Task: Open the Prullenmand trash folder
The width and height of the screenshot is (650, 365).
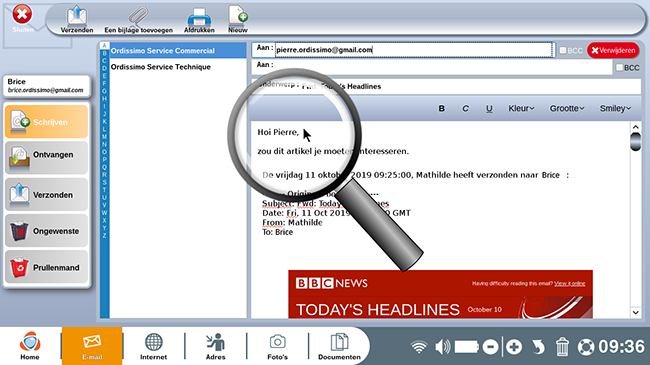Action: (x=46, y=267)
